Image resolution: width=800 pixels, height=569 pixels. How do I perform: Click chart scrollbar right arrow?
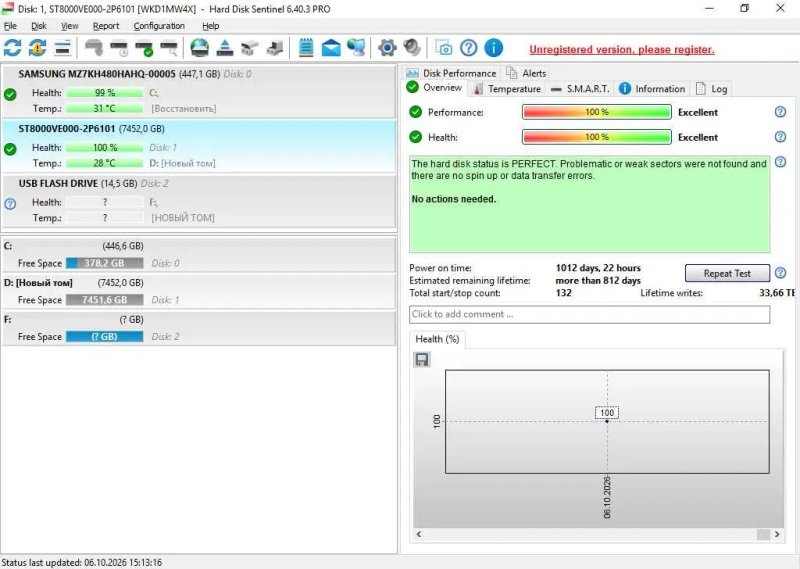777,534
